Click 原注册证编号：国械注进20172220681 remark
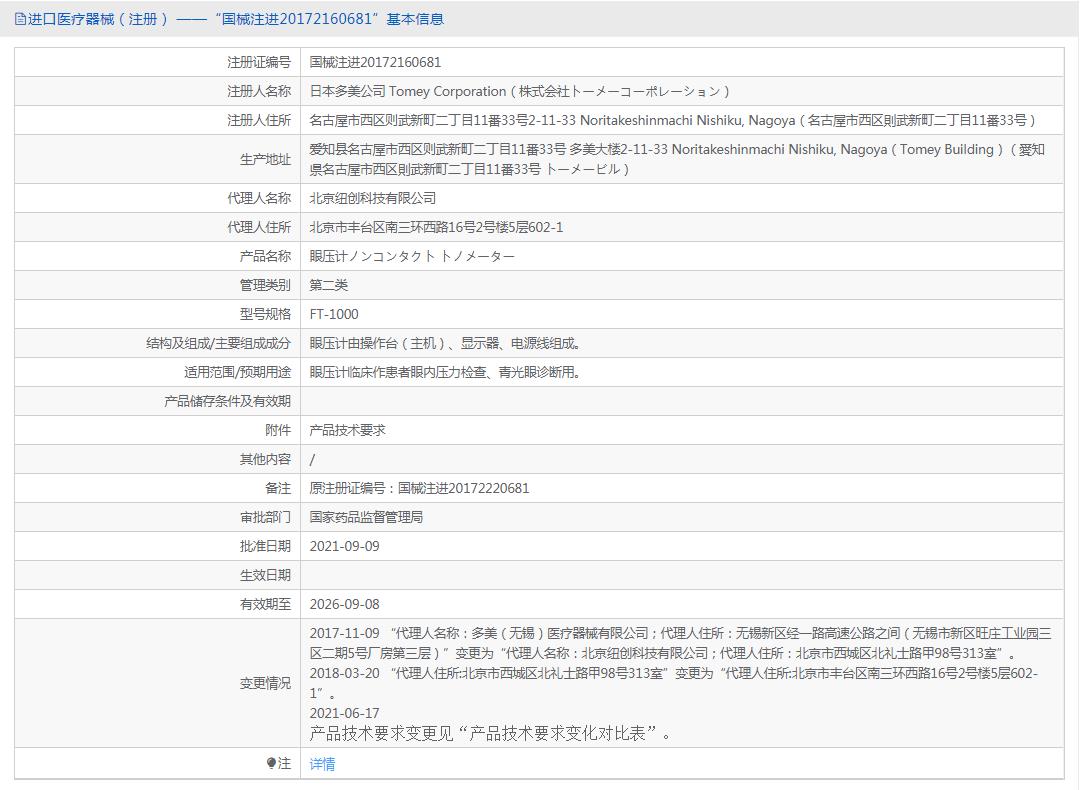This screenshot has height=790, width=1082. [419, 488]
